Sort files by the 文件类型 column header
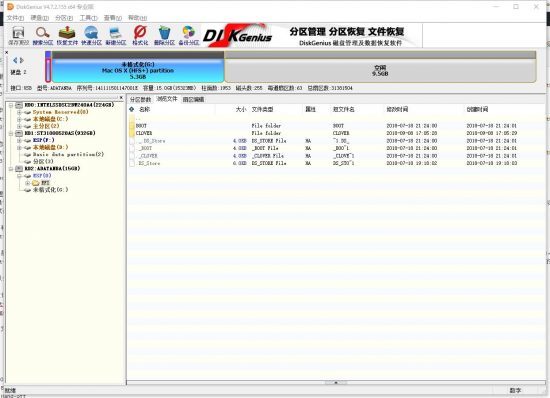The image size is (550, 398). click(262, 109)
